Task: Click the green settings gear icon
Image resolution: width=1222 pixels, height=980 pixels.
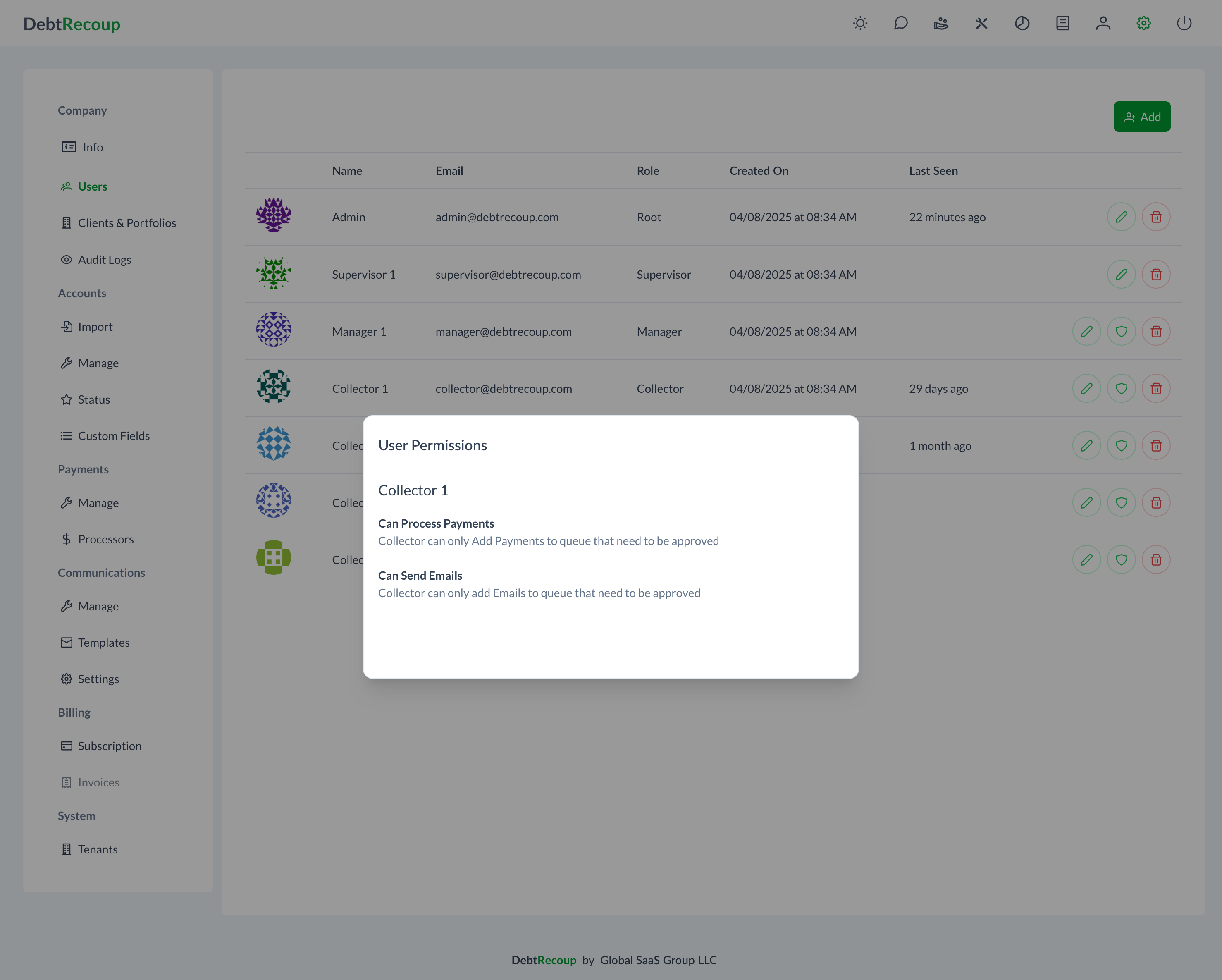Action: (1143, 23)
